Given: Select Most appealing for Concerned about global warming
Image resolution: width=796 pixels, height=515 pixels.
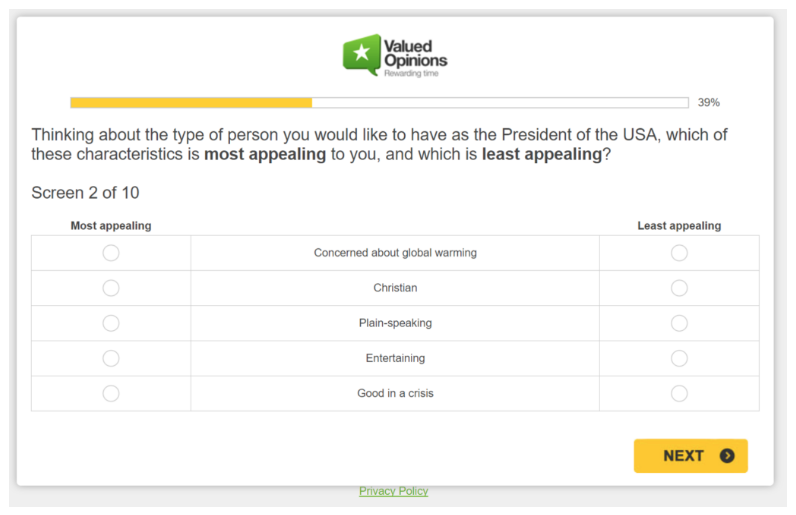Looking at the screenshot, I should (x=111, y=253).
